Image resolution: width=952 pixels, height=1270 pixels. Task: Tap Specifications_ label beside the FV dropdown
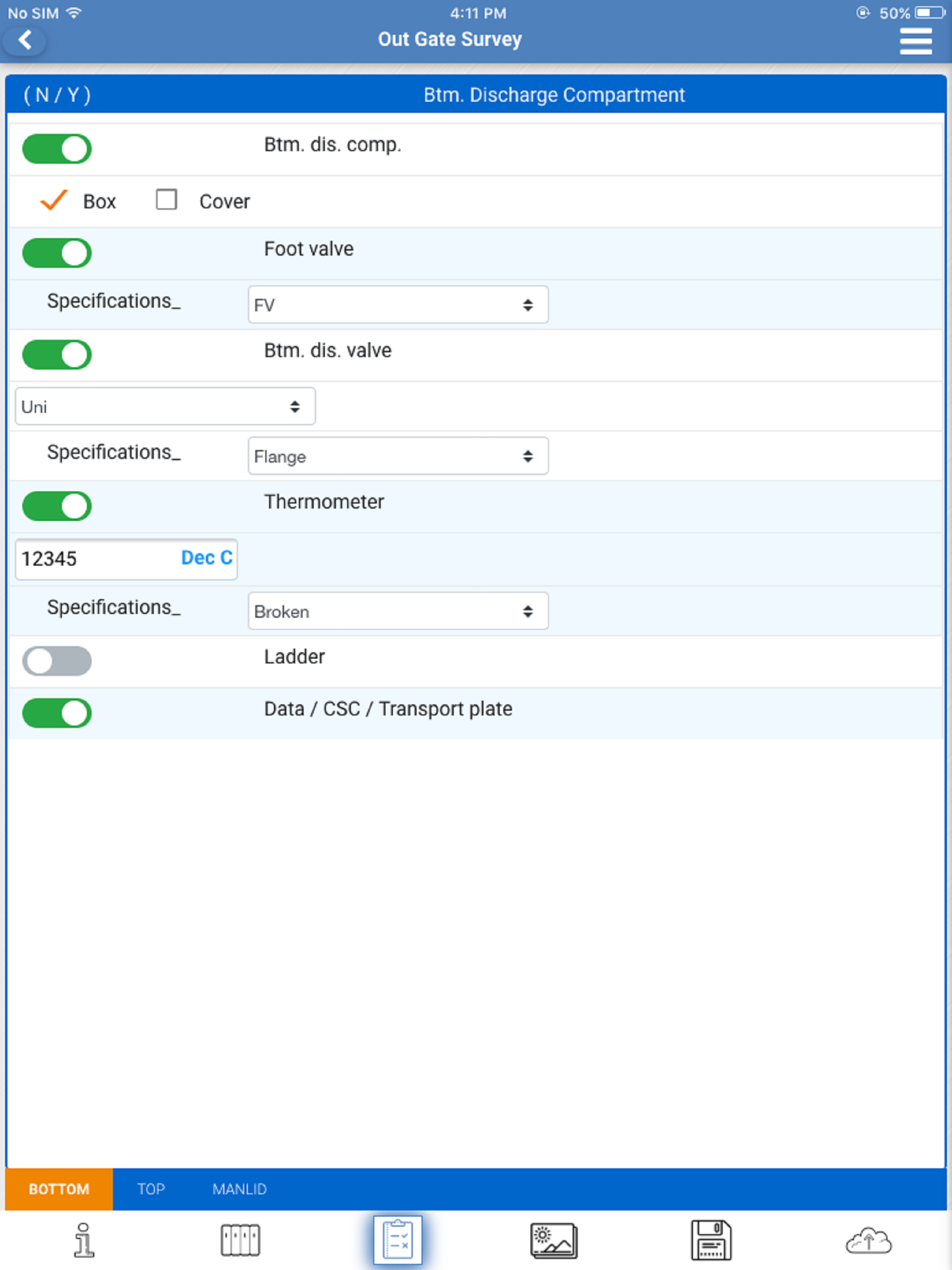tap(114, 301)
